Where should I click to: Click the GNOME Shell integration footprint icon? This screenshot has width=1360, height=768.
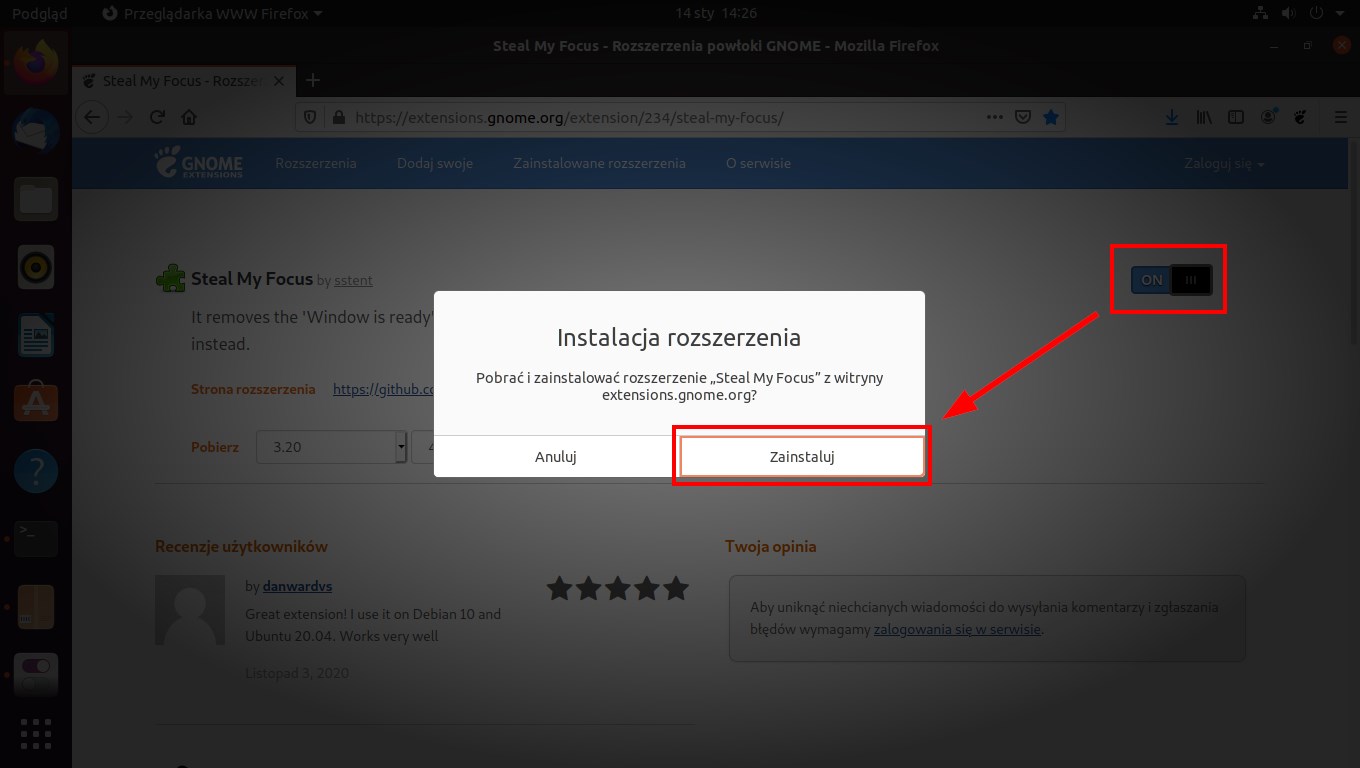(1300, 117)
